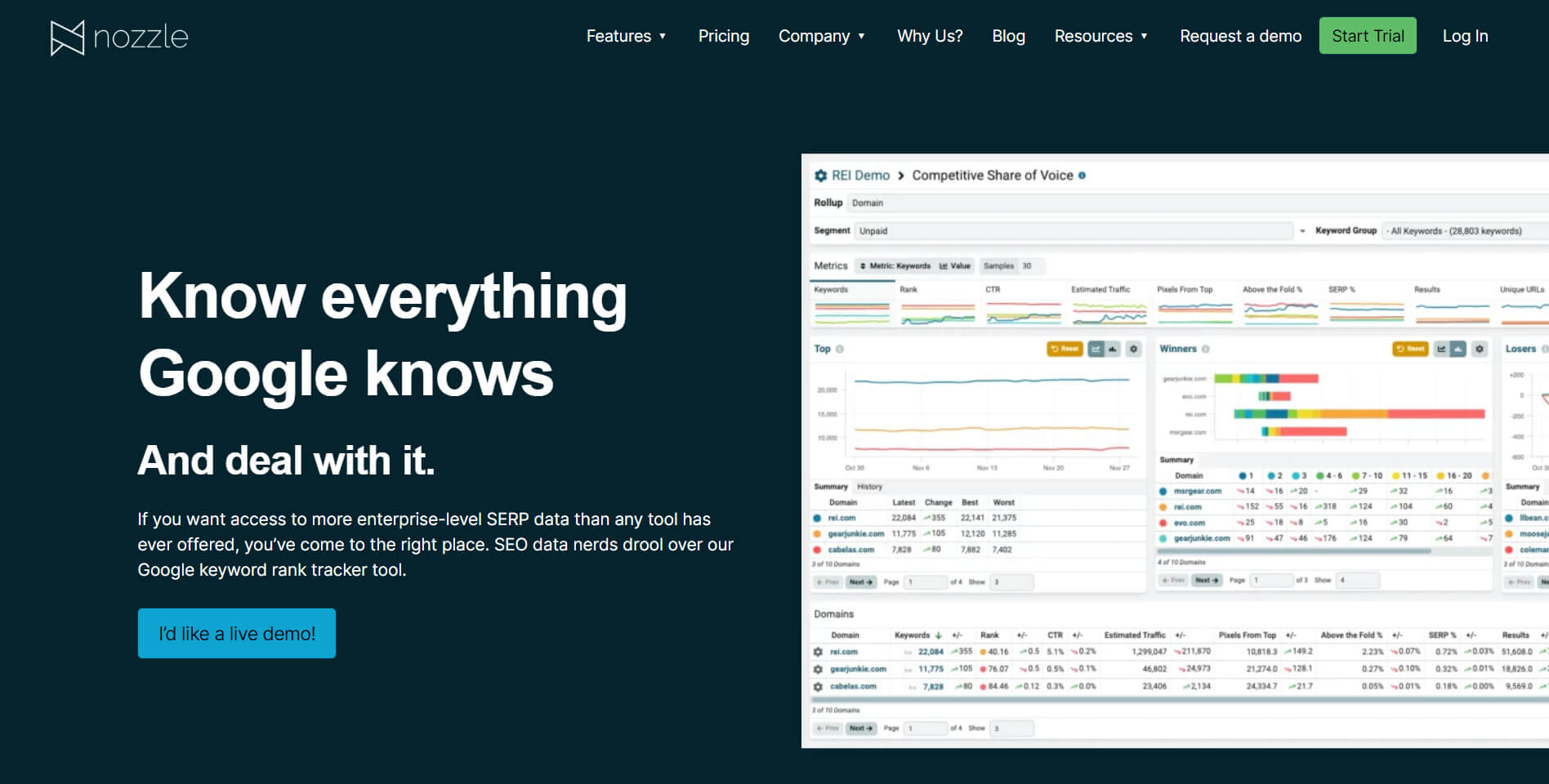Toggle msrgear.com dot in Winners summary

tap(1163, 492)
